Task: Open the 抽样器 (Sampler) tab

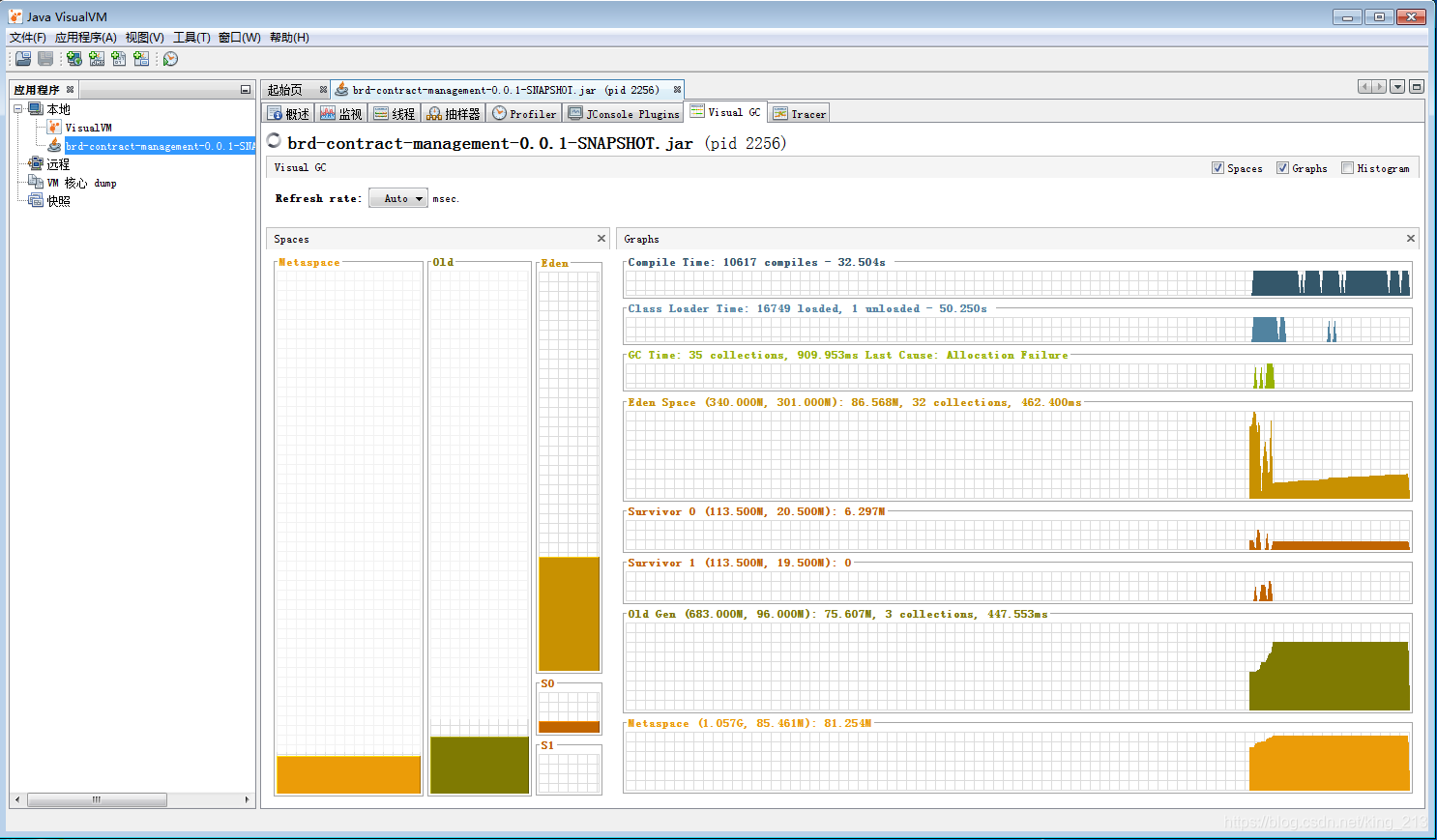Action: coord(454,113)
